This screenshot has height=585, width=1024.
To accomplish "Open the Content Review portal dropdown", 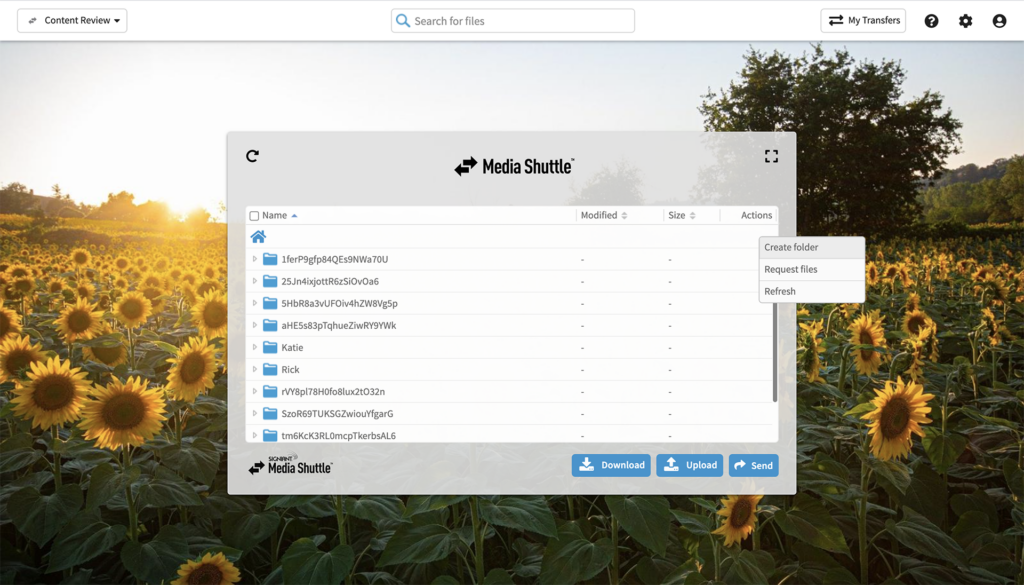I will pos(72,20).
